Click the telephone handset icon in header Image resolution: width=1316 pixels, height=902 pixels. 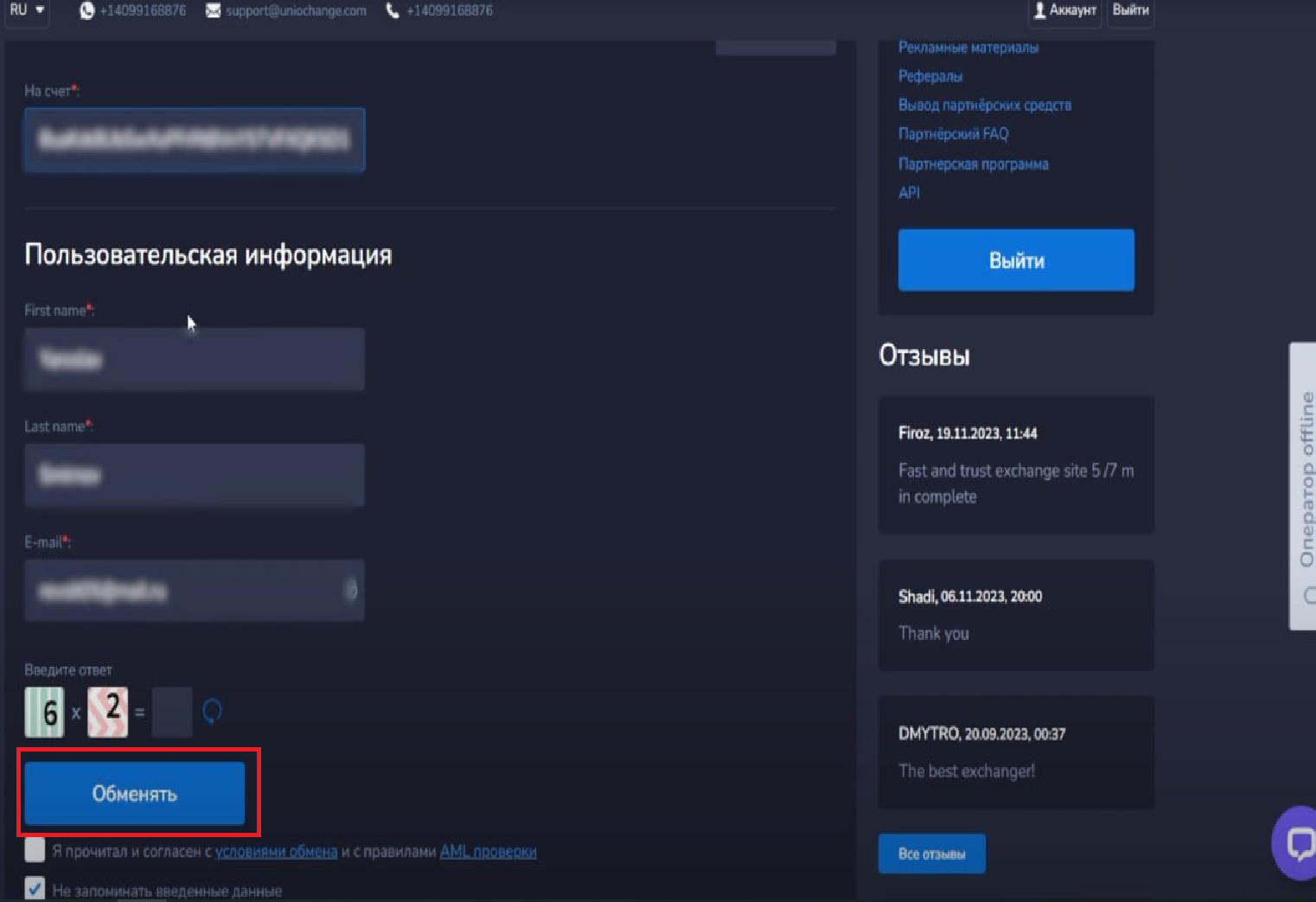(x=393, y=10)
